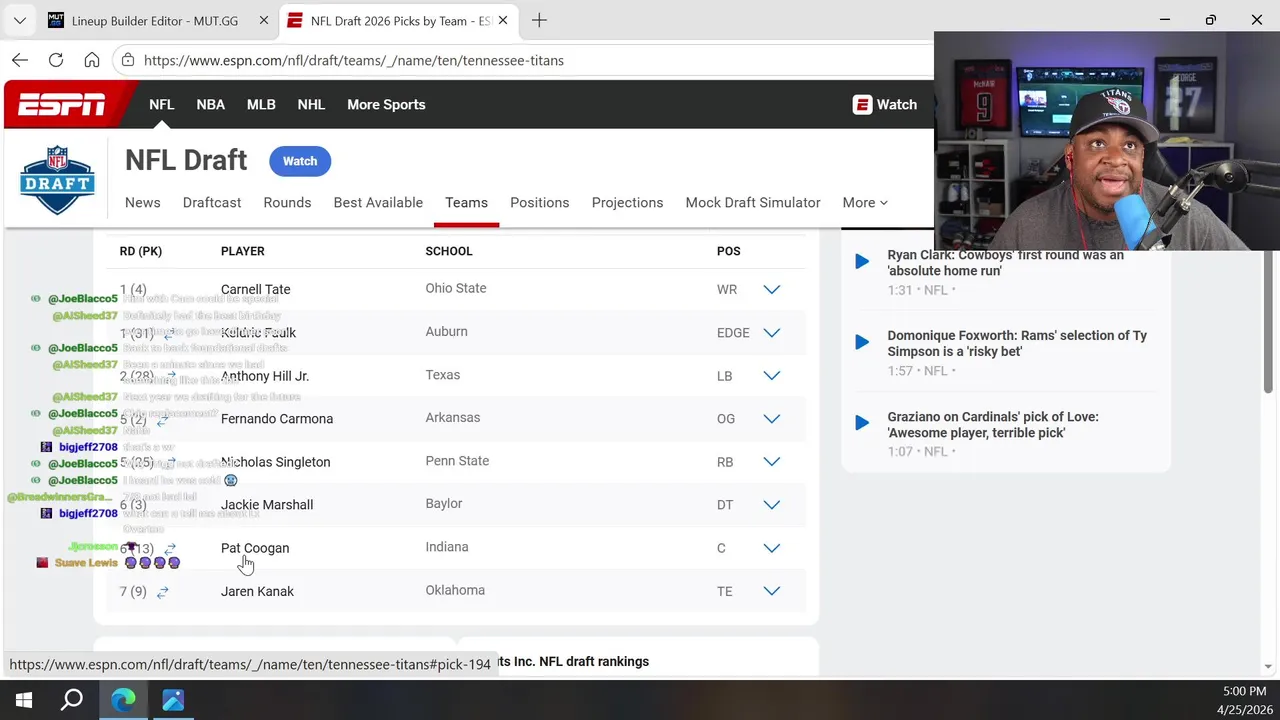Open the Carnell Tate player link

pyautogui.click(x=255, y=290)
